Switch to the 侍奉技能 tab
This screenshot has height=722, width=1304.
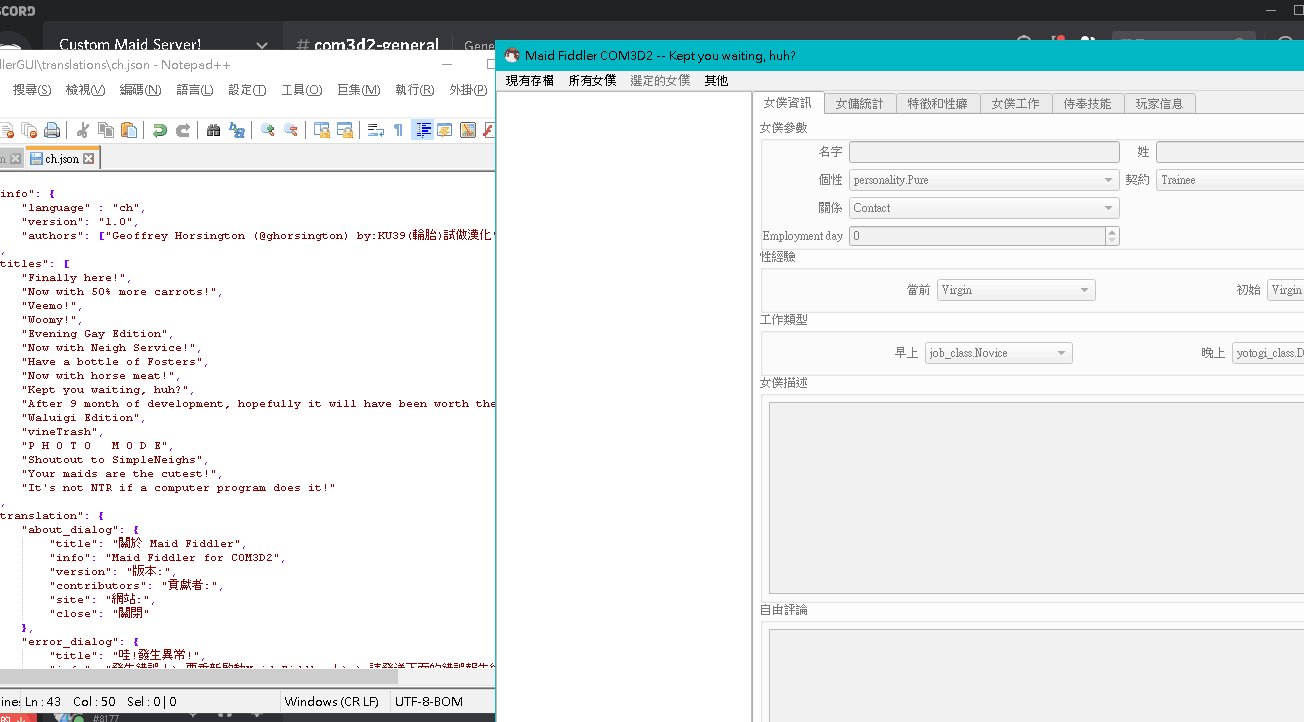click(x=1087, y=103)
